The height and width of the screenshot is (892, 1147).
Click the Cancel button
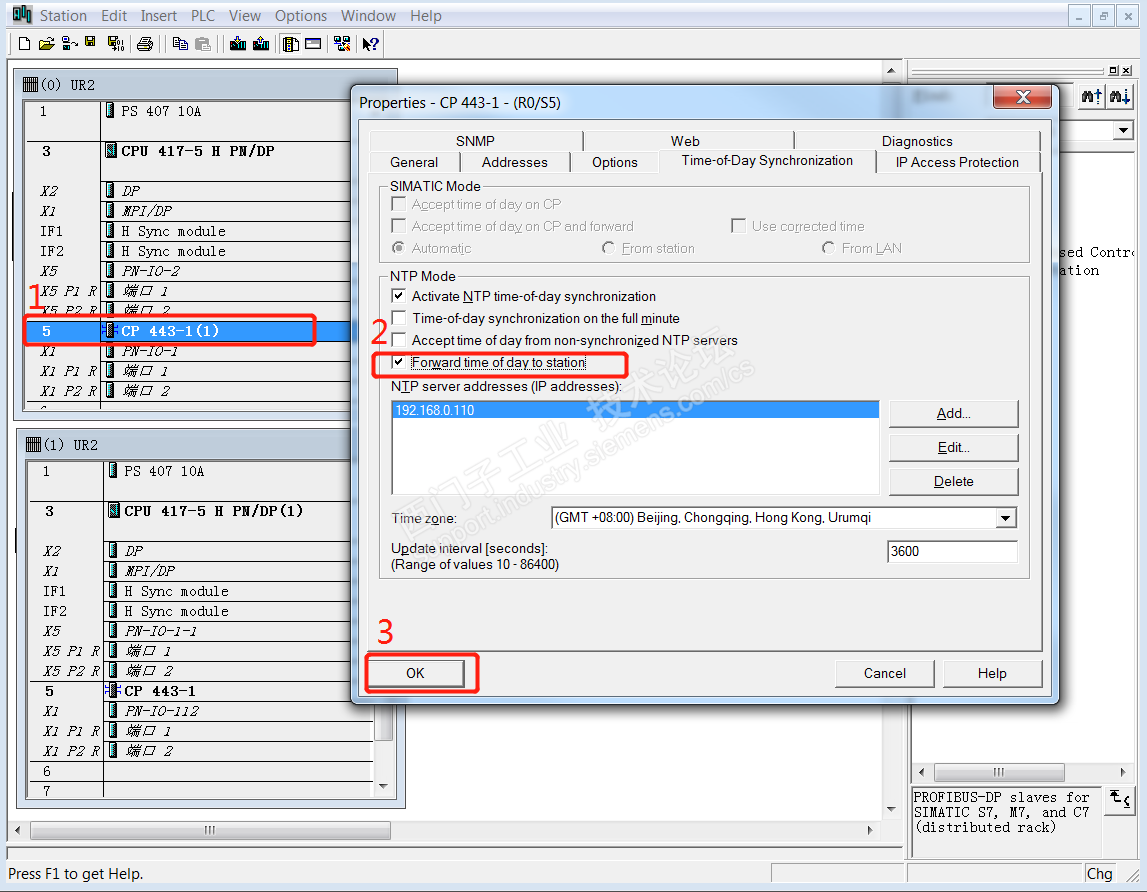pyautogui.click(x=884, y=673)
